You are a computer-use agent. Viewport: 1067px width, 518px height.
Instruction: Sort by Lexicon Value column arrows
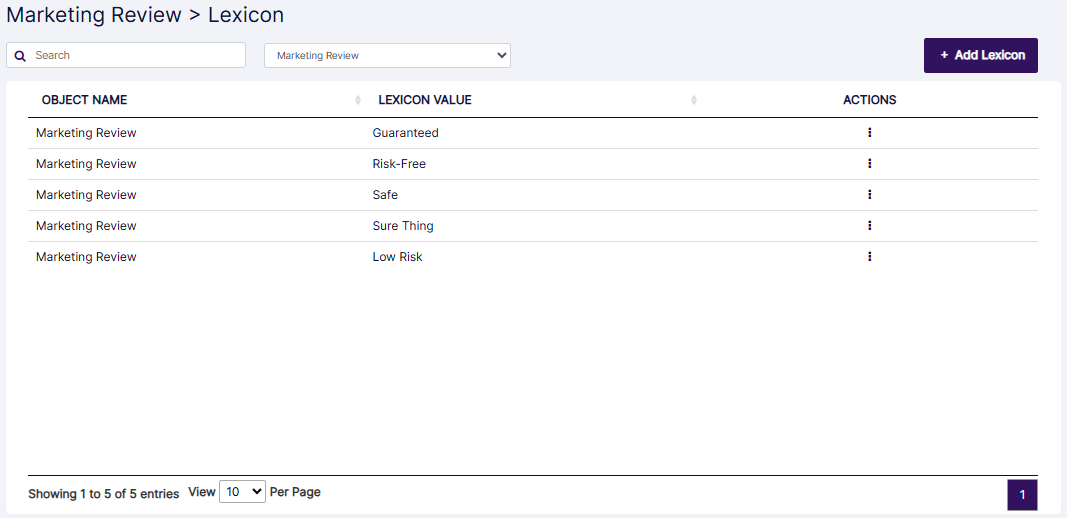[693, 100]
